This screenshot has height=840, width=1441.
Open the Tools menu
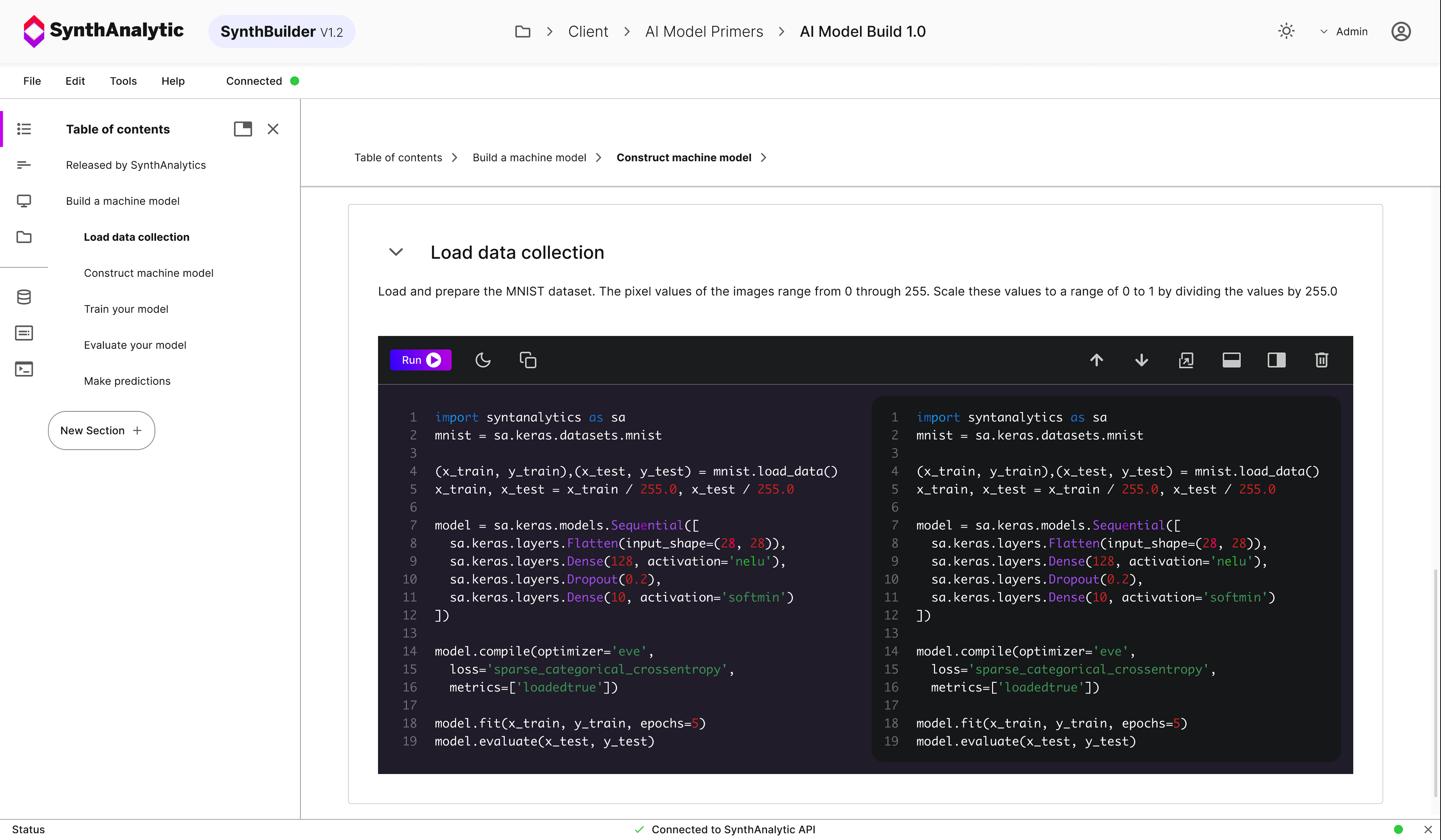(123, 81)
